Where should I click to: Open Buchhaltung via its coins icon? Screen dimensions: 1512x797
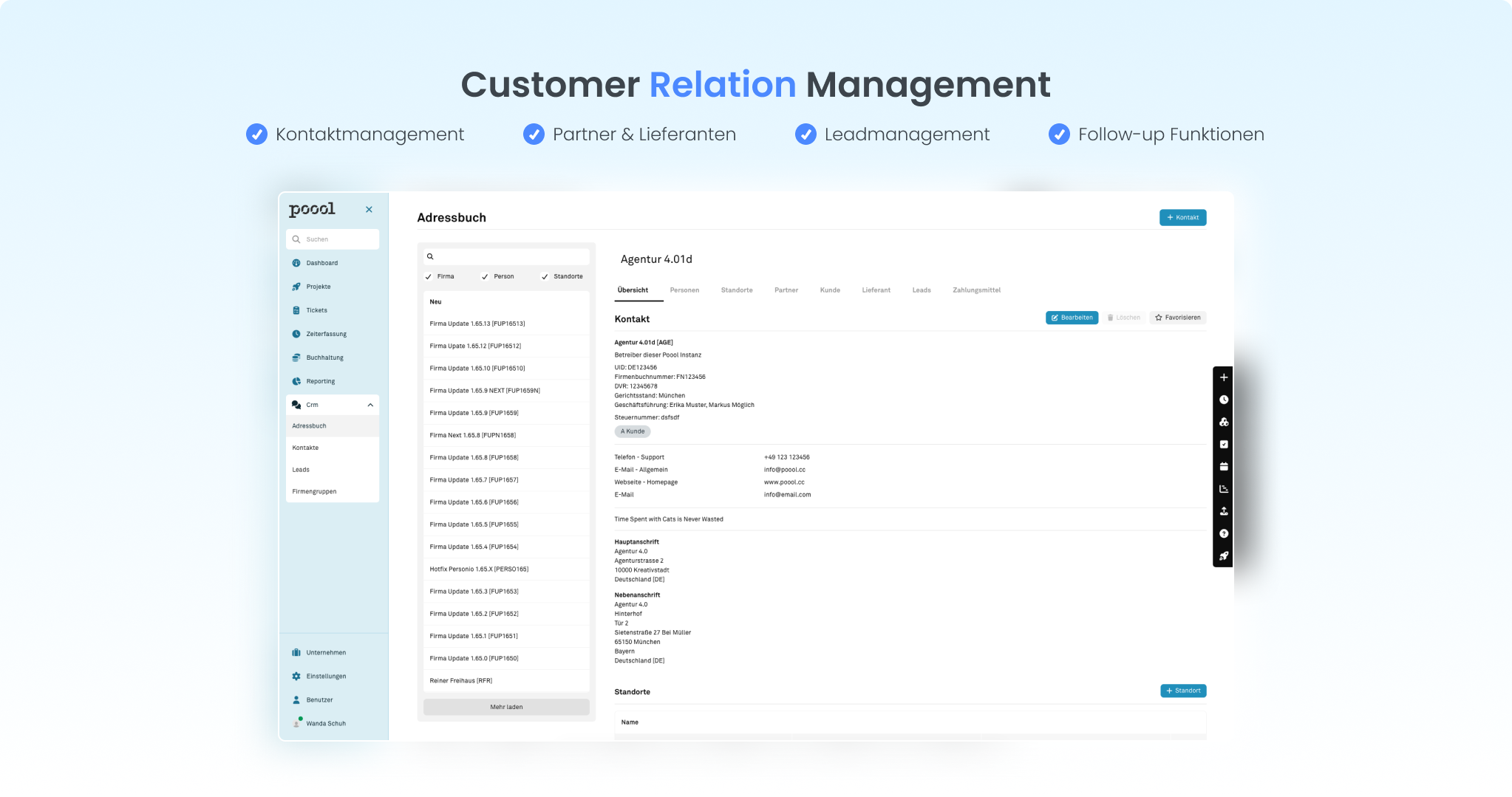pyautogui.click(x=296, y=358)
